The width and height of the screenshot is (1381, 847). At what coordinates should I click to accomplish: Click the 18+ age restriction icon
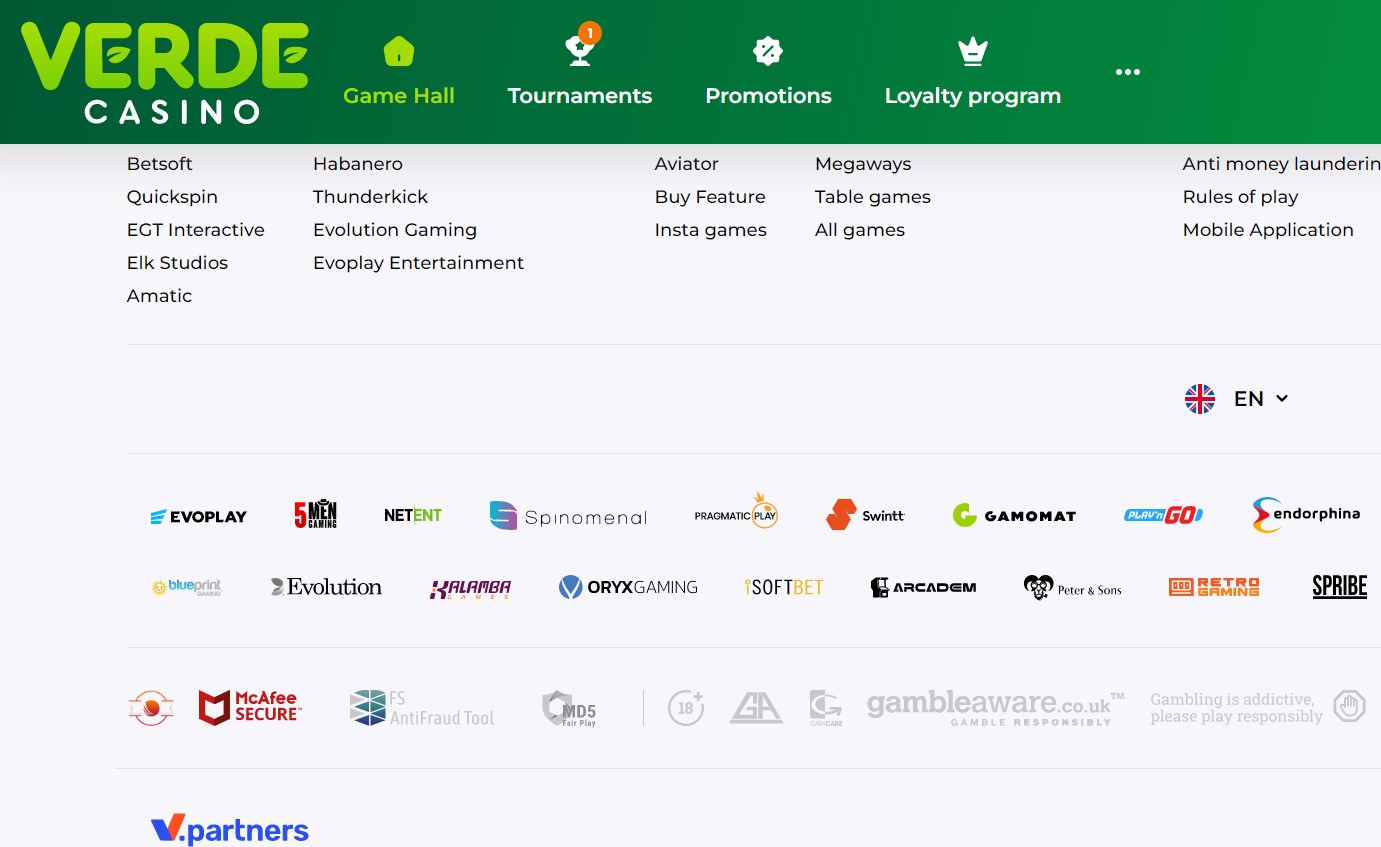pos(686,708)
